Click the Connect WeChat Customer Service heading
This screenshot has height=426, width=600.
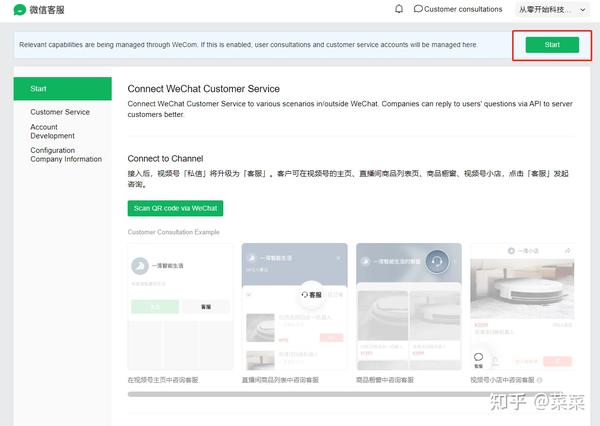pyautogui.click(x=204, y=89)
